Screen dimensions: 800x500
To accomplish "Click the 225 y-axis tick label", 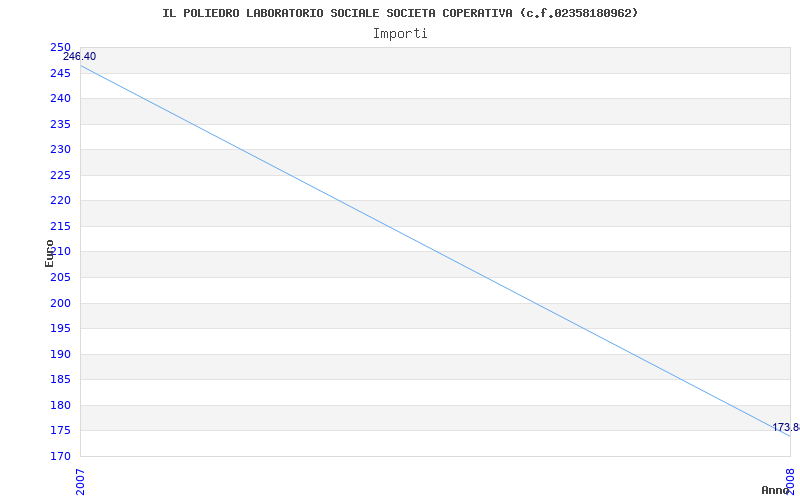I will coord(60,176).
